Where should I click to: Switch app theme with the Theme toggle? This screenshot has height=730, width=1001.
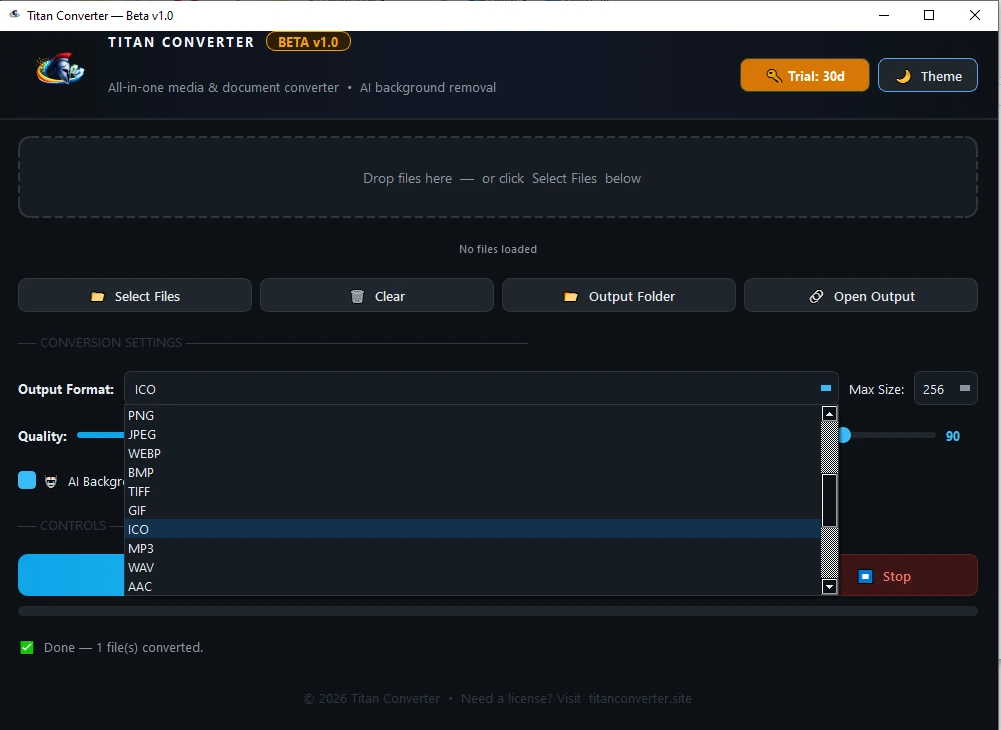coord(927,74)
